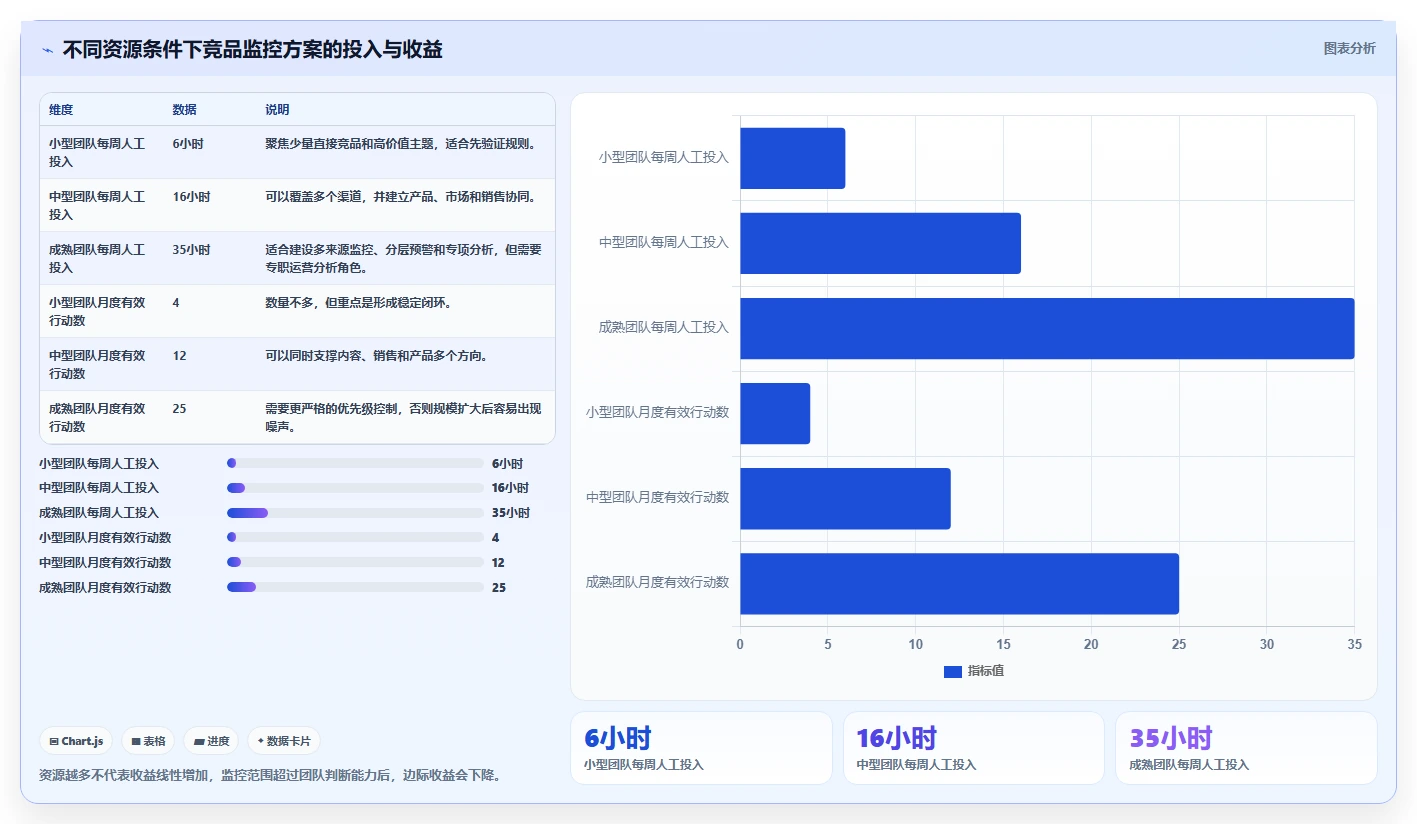Click the 成熟团队每周人工投入 progress bar at 35小时
1417x824 pixels.
pos(355,513)
